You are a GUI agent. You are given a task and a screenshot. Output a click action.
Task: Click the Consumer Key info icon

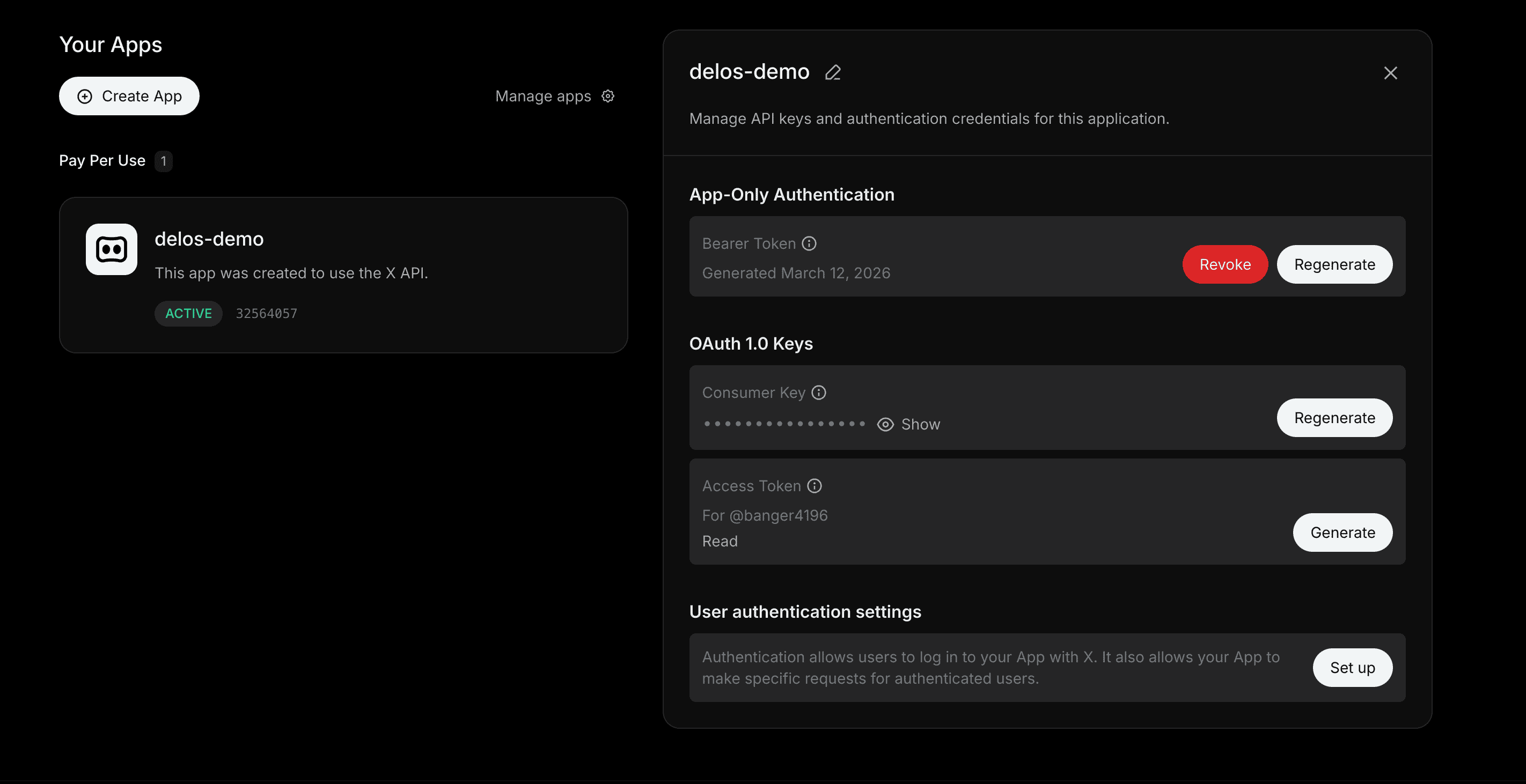tap(819, 393)
